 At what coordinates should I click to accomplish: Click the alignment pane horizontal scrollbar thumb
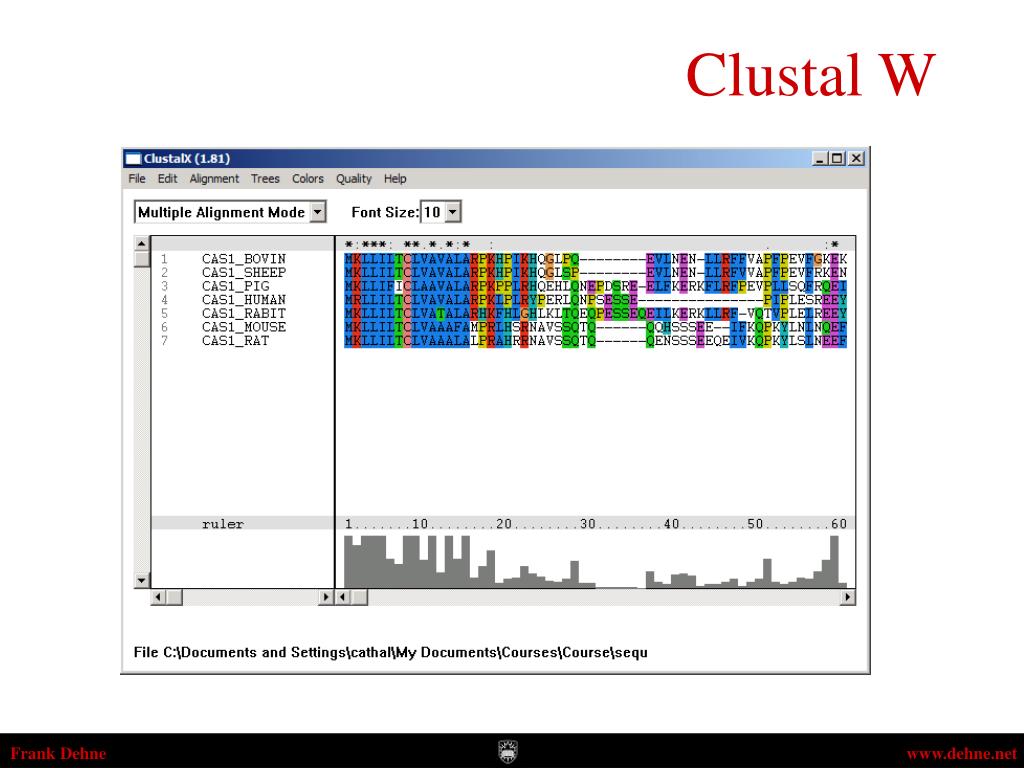[360, 597]
